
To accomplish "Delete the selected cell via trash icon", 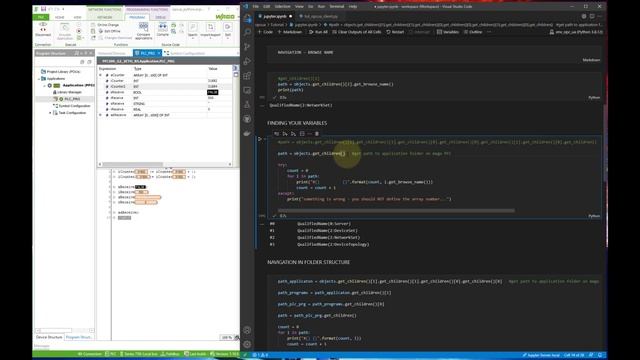I will (x=317, y=133).
